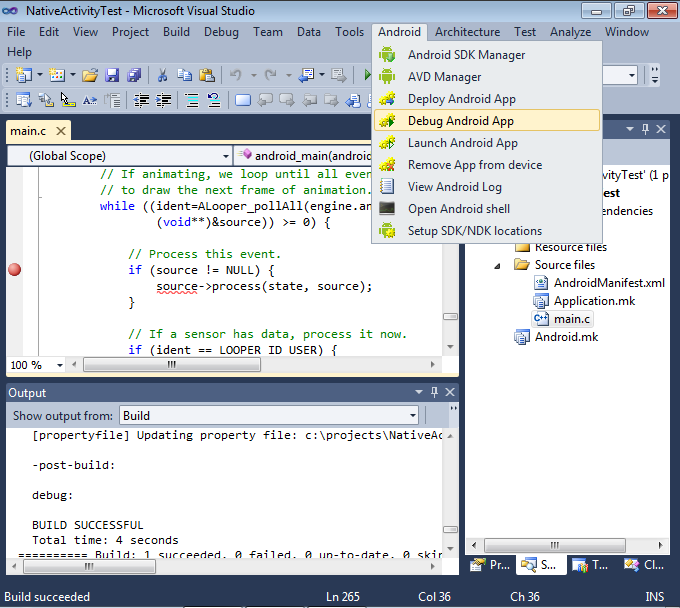
Task: Click the Save All icon
Action: (x=134, y=75)
